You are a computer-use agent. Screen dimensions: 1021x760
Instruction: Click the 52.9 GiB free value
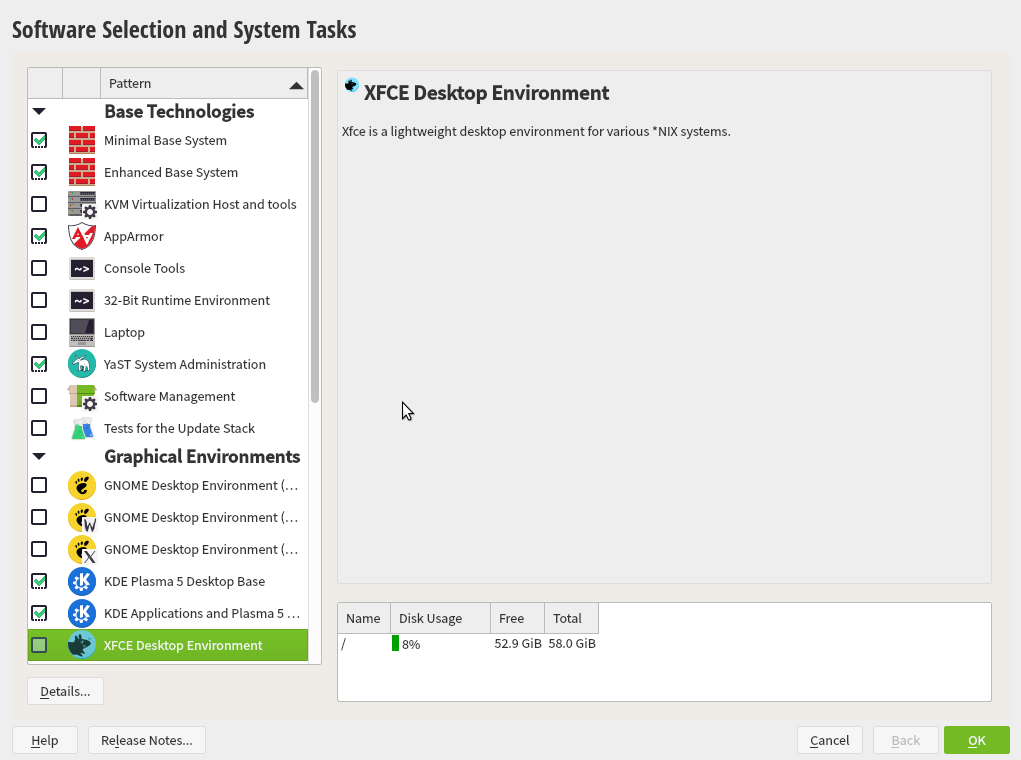(518, 643)
